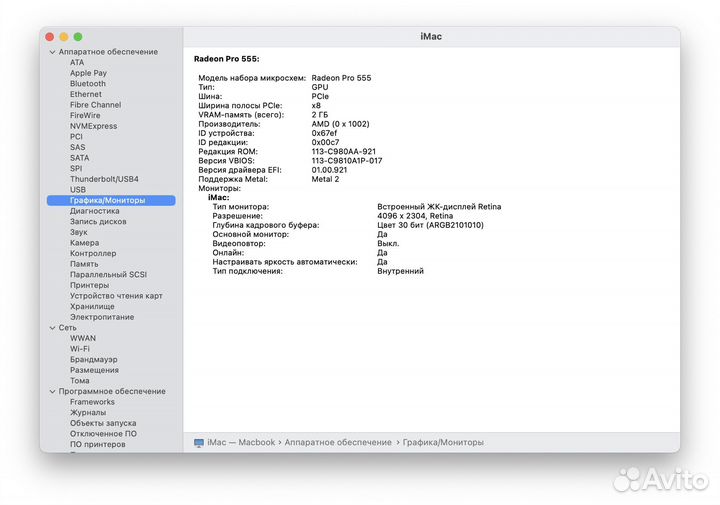The height and width of the screenshot is (505, 720).
Task: Click VBIOS version 113-C9810A1P-017
Action: point(347,161)
